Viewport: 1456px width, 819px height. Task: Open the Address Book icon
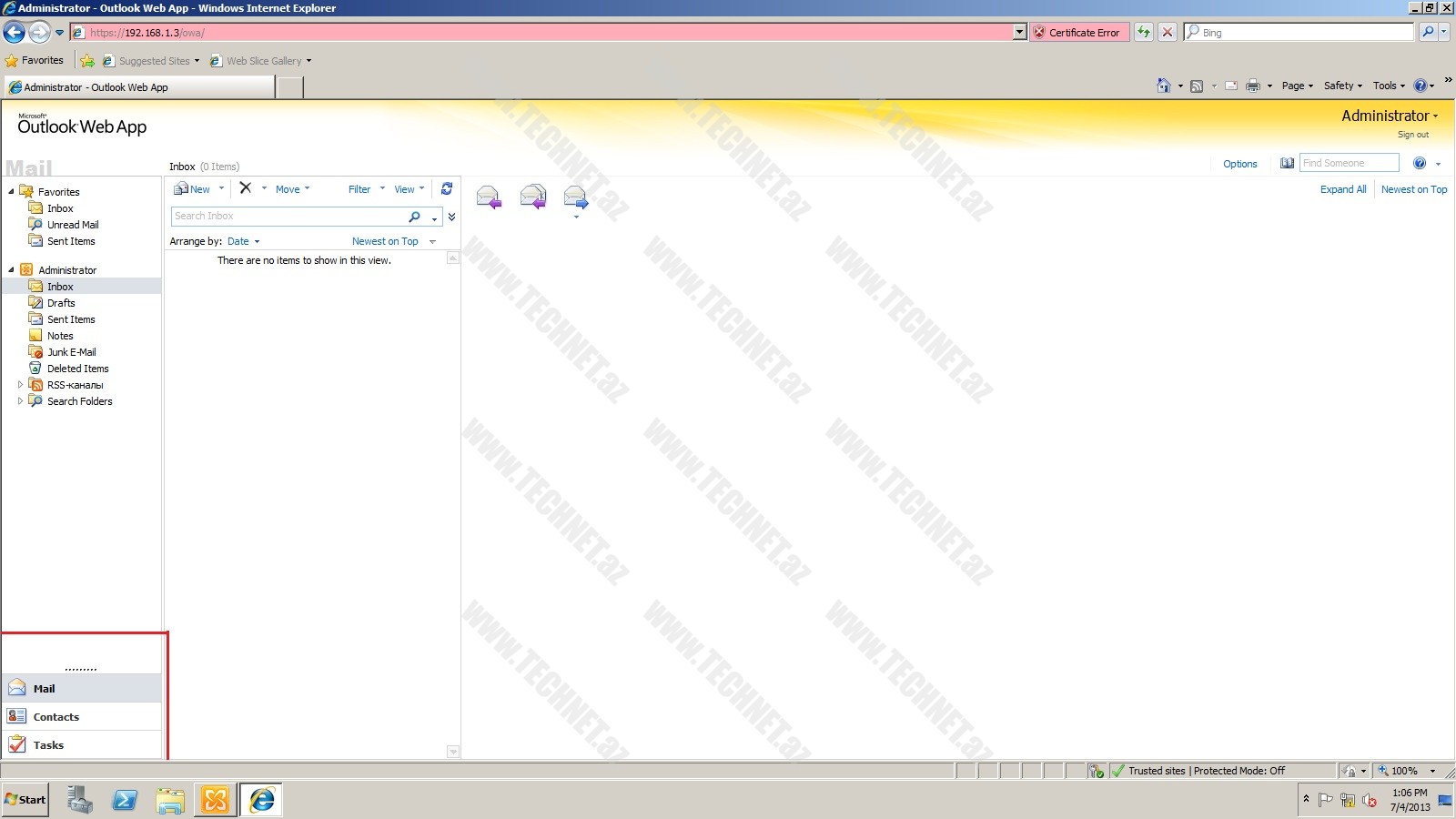coord(1287,164)
